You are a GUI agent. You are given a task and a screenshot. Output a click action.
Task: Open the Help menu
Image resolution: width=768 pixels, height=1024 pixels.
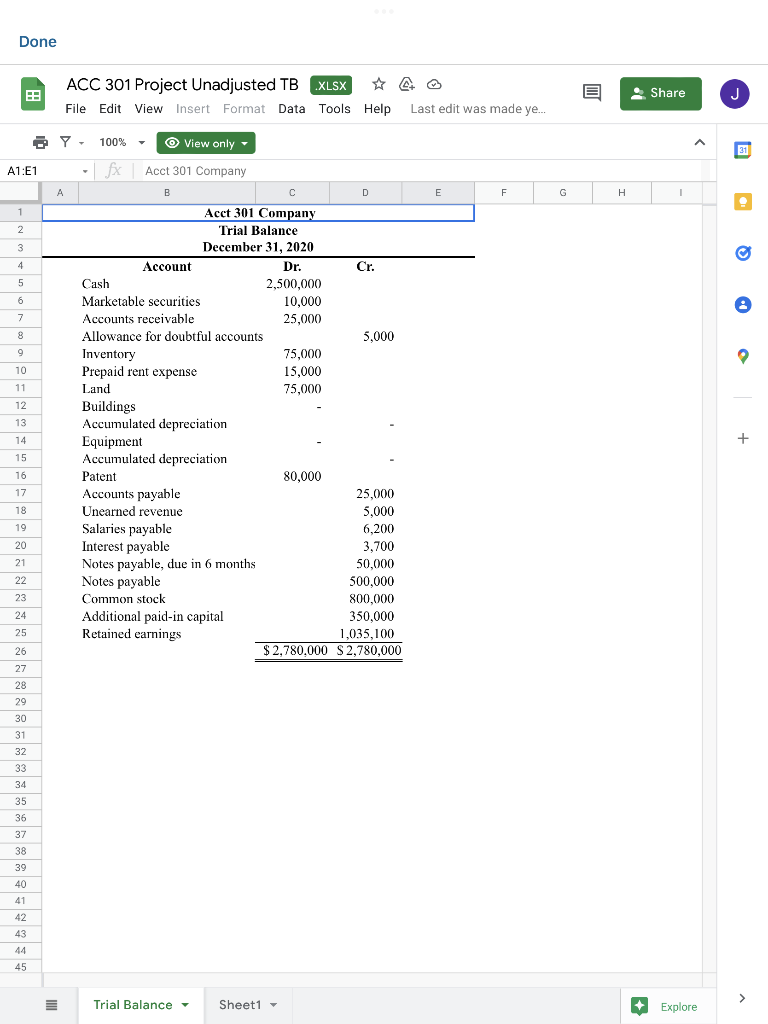[x=377, y=109]
